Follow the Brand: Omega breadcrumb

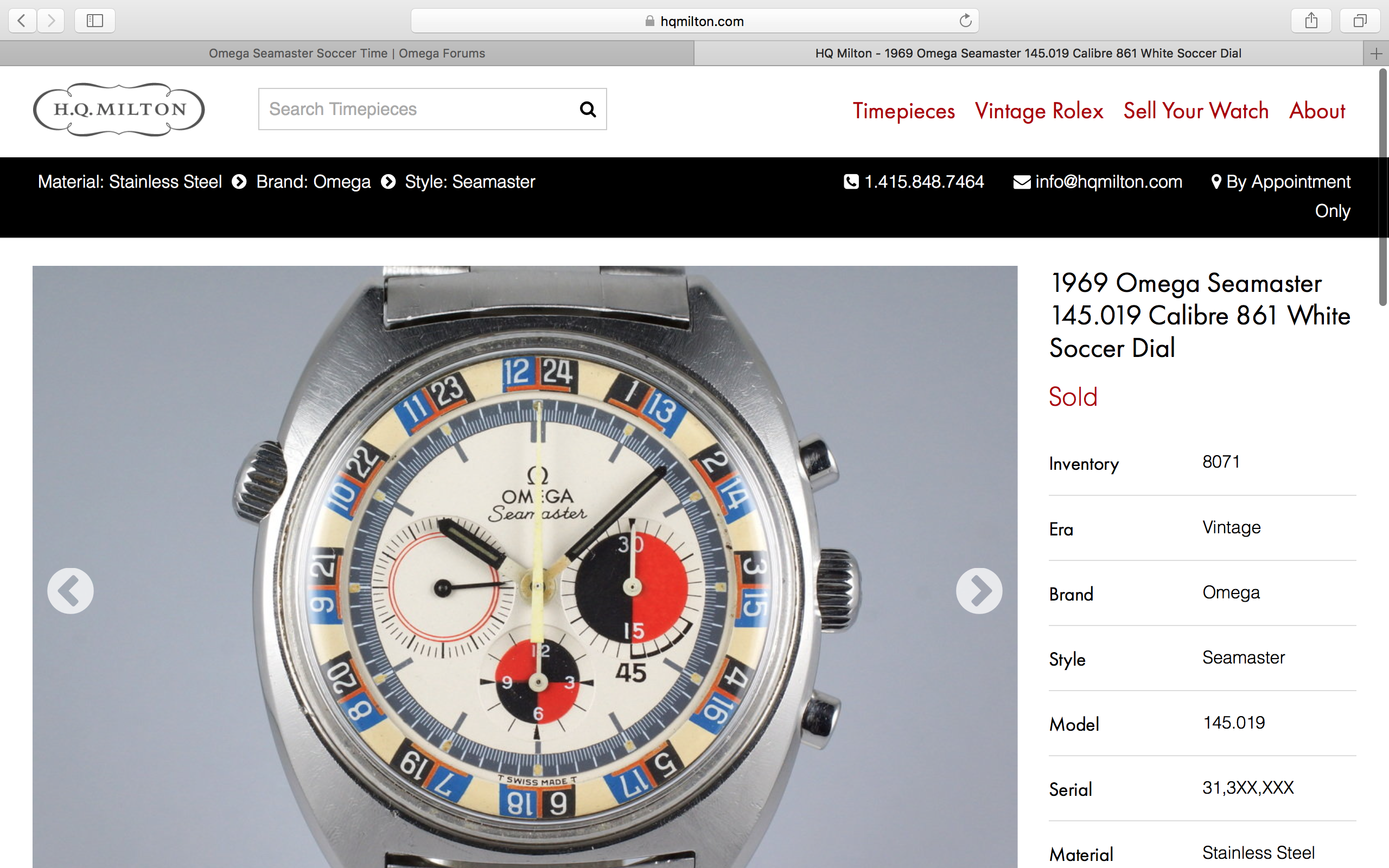pyautogui.click(x=314, y=181)
